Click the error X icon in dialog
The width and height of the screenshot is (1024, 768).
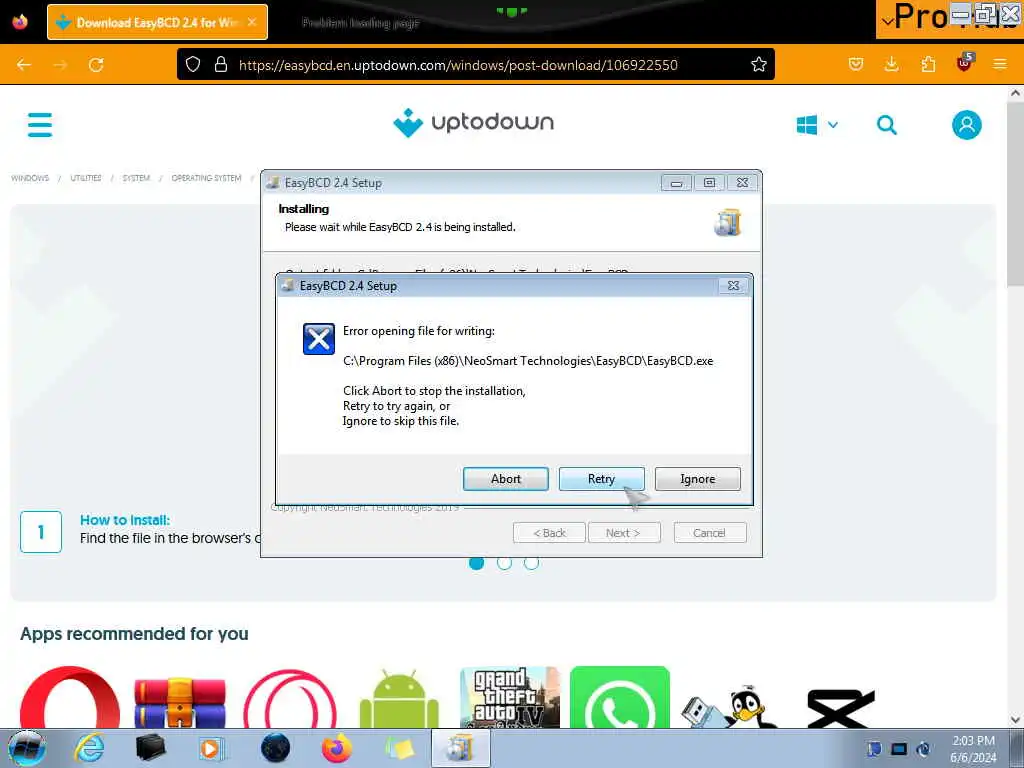pyautogui.click(x=319, y=339)
